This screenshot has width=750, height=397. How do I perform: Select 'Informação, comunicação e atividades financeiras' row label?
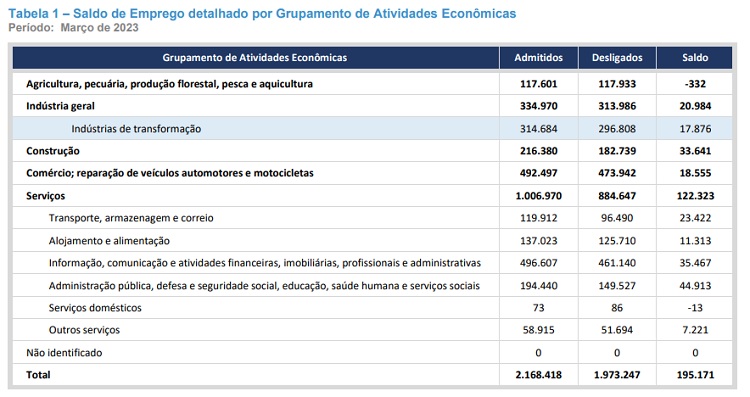(x=265, y=263)
